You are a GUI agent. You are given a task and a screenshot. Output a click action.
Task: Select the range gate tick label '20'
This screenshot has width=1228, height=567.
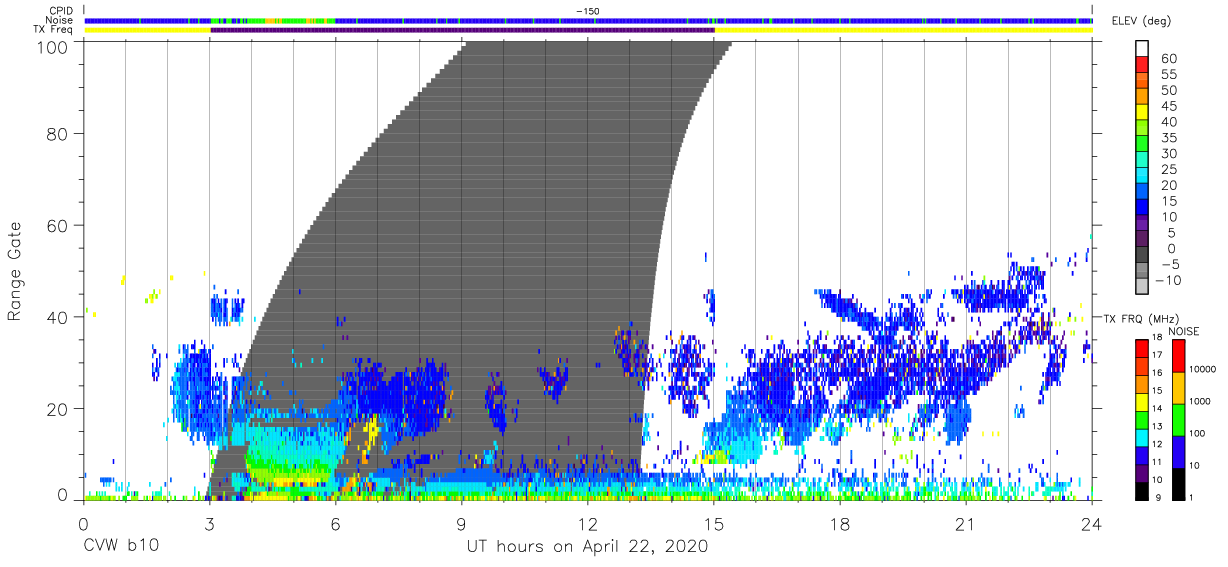[57, 408]
